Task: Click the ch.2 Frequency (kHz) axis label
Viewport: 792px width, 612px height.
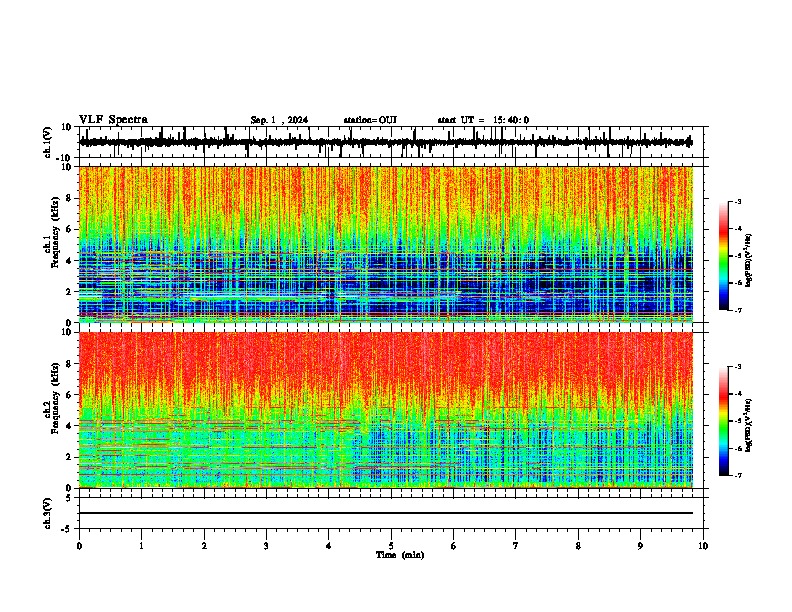Action: [x=55, y=398]
